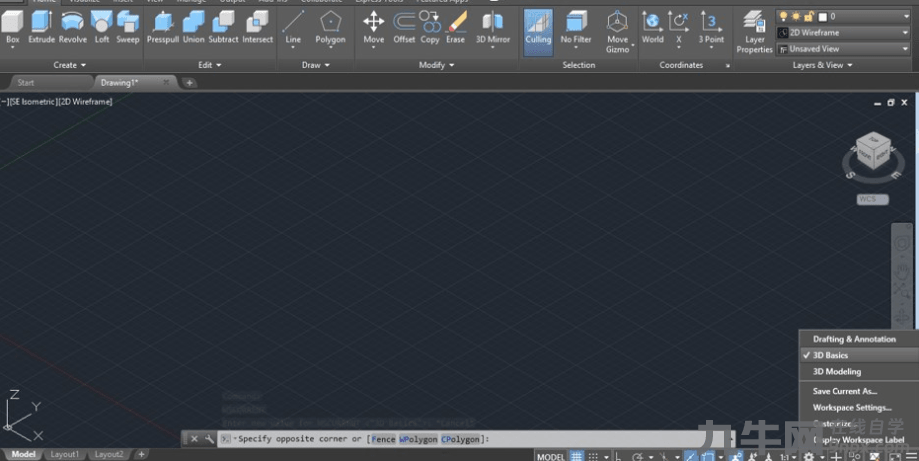The height and width of the screenshot is (461, 919).
Task: Open the Coordinates panel dialog launcher
Action: pyautogui.click(x=728, y=66)
